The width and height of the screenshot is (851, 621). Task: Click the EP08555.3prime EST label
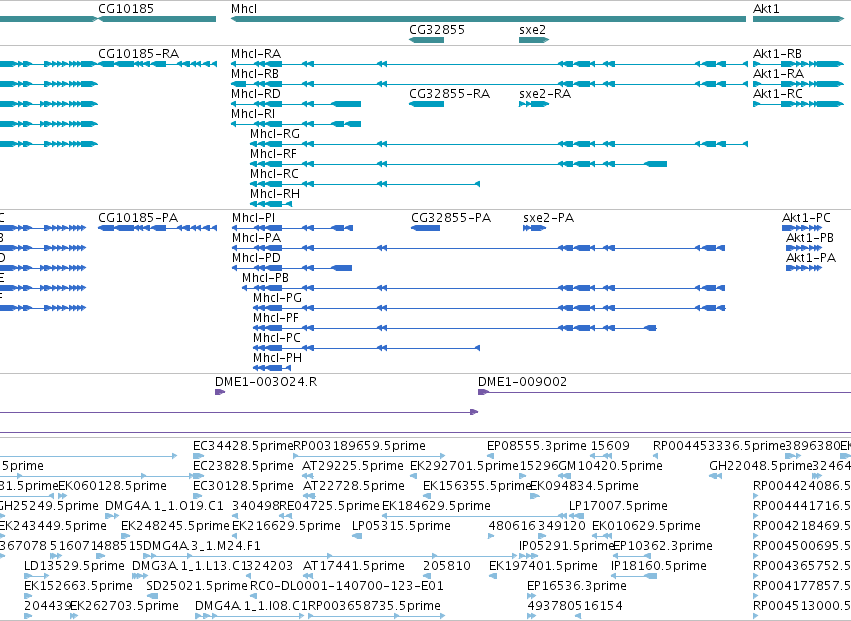pos(537,446)
